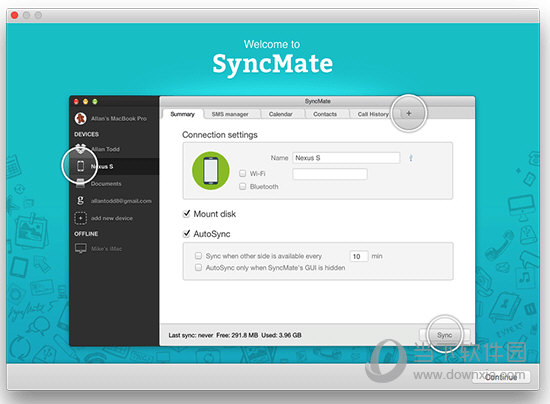Click the Sync button

pyautogui.click(x=444, y=335)
